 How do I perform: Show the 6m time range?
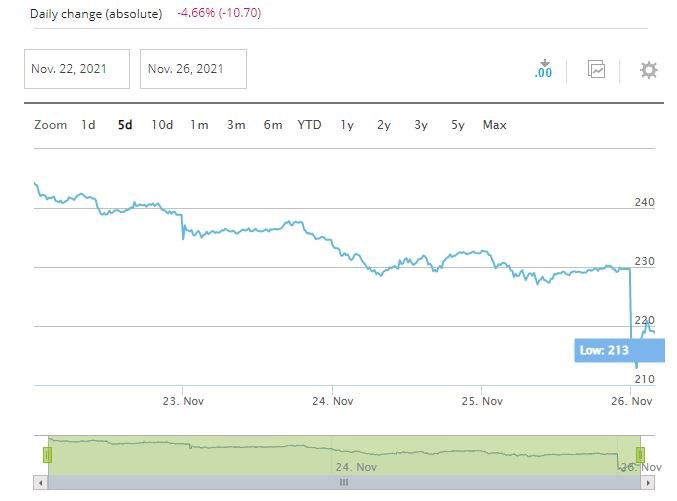coord(273,125)
